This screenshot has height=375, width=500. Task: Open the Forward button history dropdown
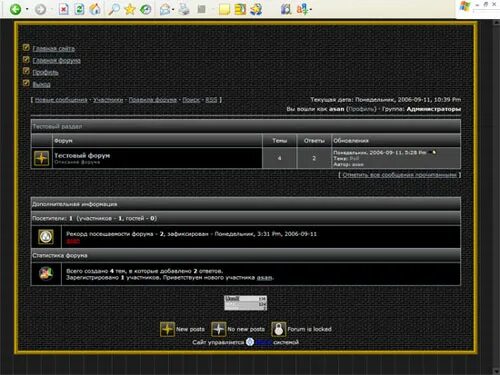click(52, 9)
